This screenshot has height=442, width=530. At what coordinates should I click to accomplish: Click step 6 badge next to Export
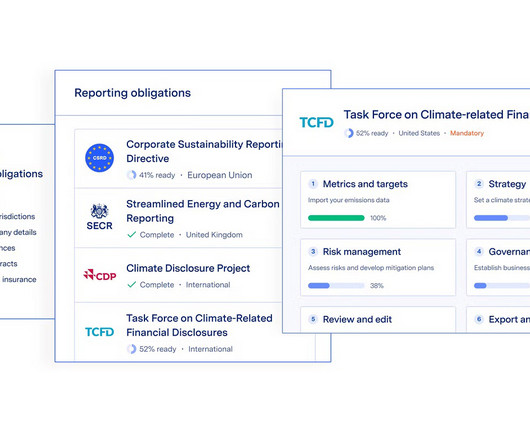coord(479,319)
